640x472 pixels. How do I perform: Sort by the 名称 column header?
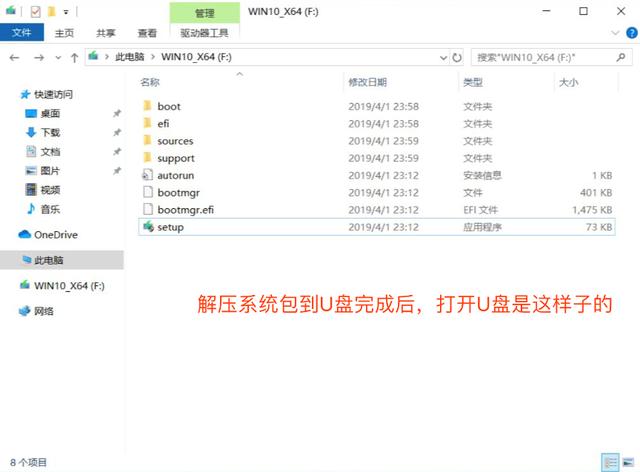150,82
